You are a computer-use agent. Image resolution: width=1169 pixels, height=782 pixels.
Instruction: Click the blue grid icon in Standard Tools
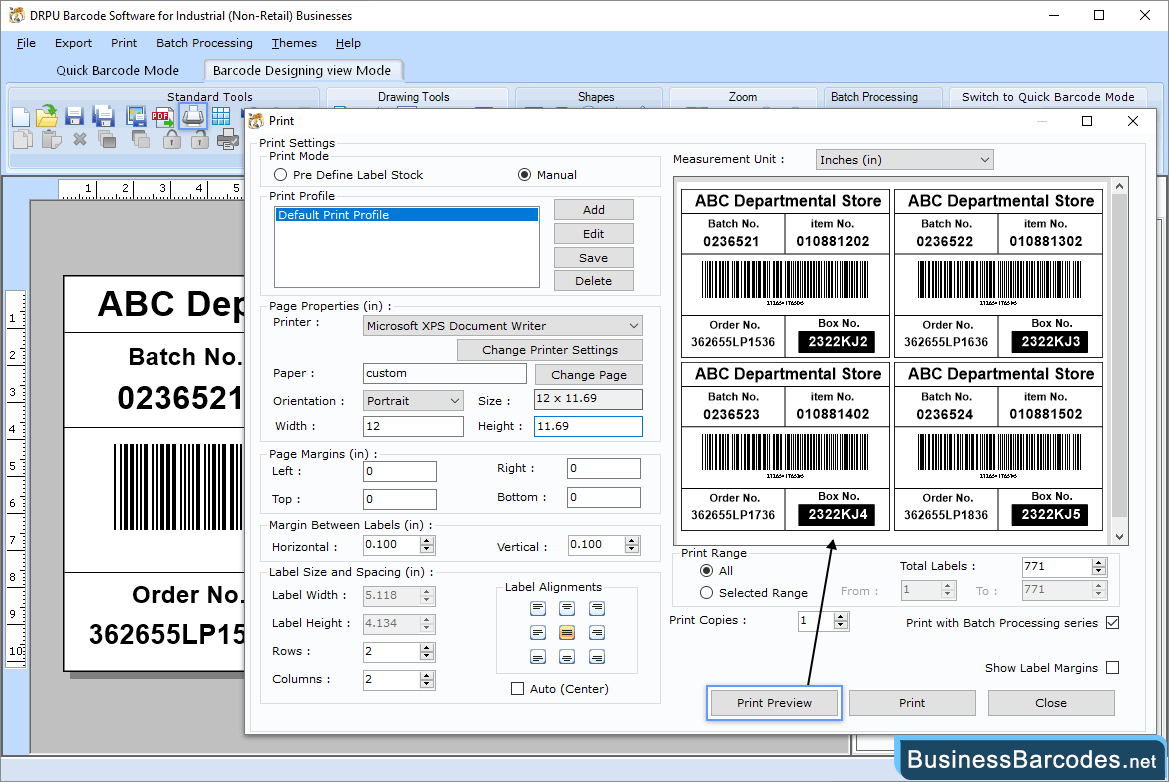(x=221, y=116)
